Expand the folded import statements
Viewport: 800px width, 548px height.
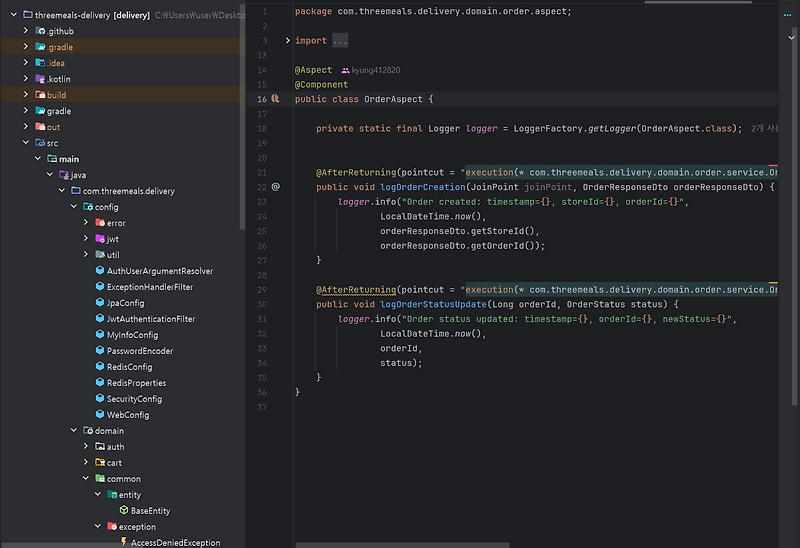[339, 41]
